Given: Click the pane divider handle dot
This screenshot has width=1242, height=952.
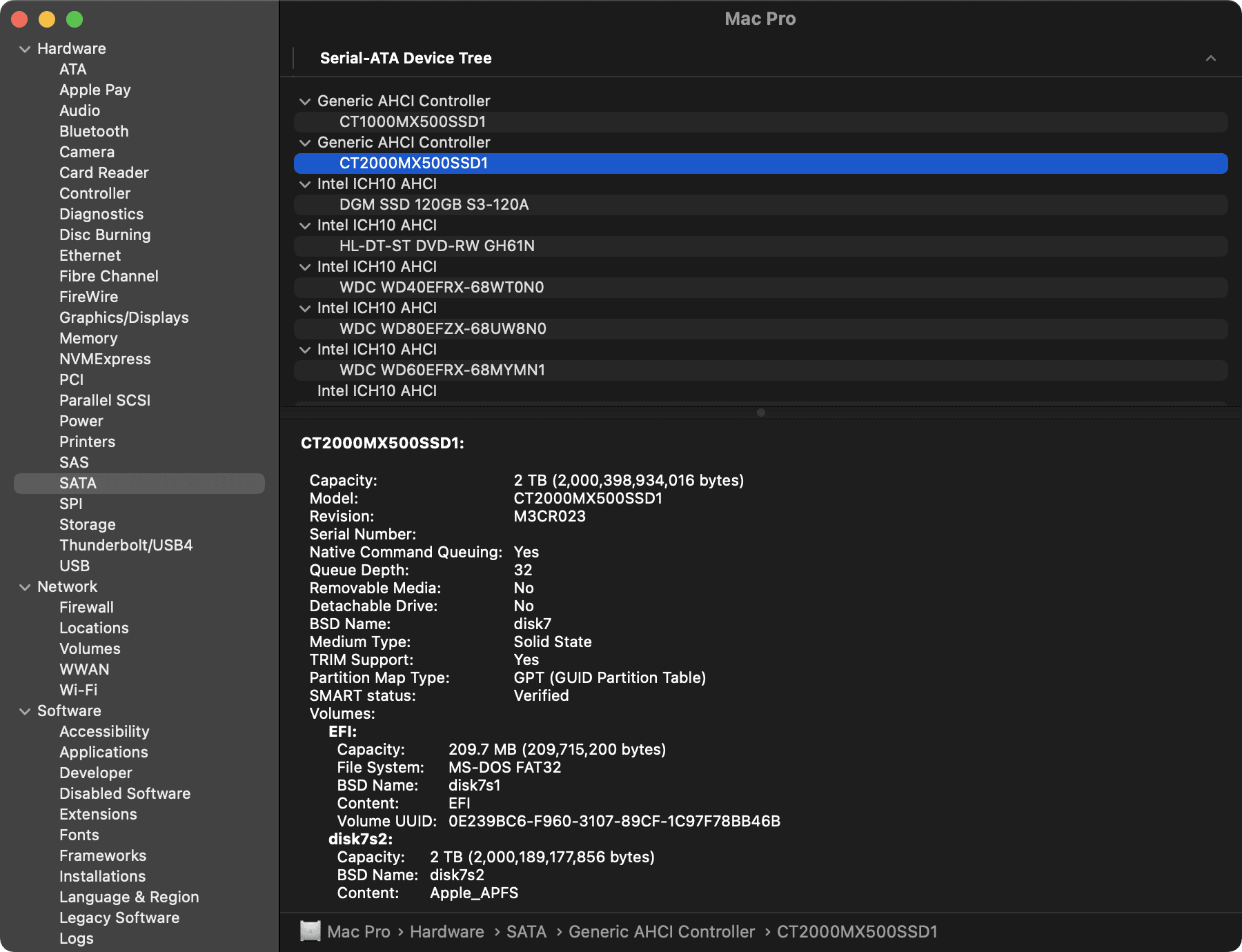Looking at the screenshot, I should pyautogui.click(x=760, y=413).
